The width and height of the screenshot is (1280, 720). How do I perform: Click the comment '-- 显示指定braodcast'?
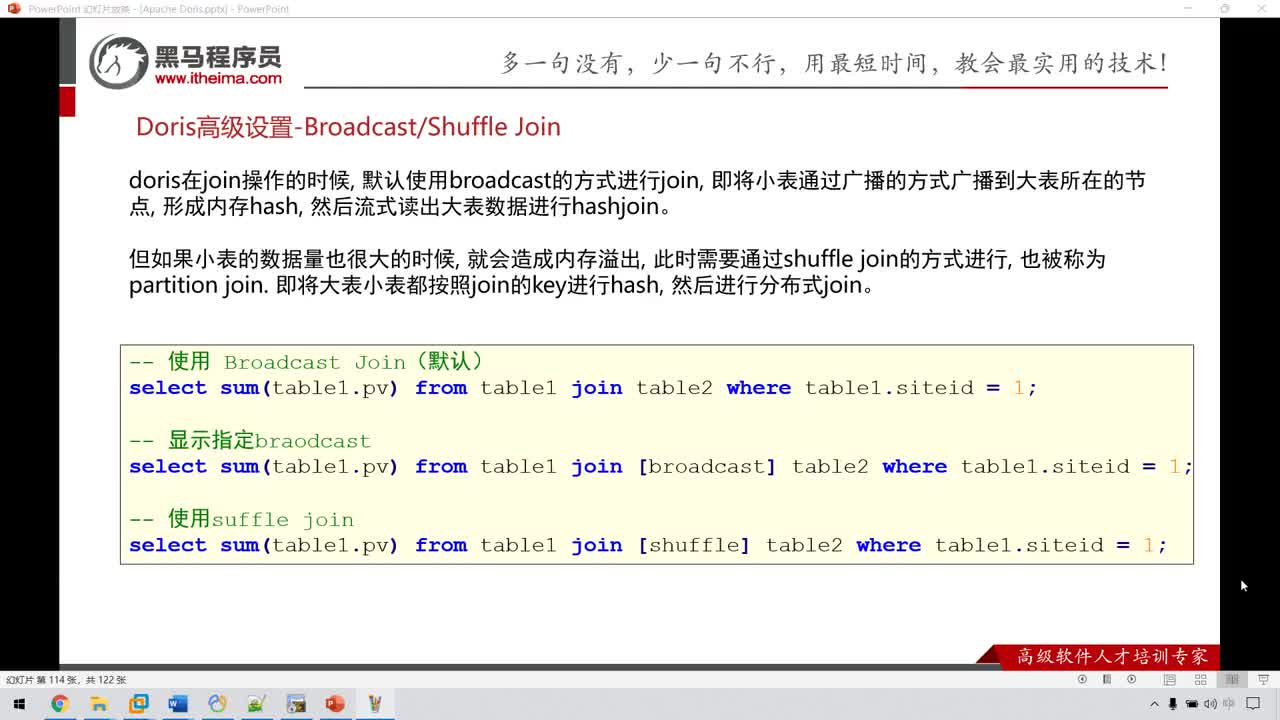click(250, 440)
